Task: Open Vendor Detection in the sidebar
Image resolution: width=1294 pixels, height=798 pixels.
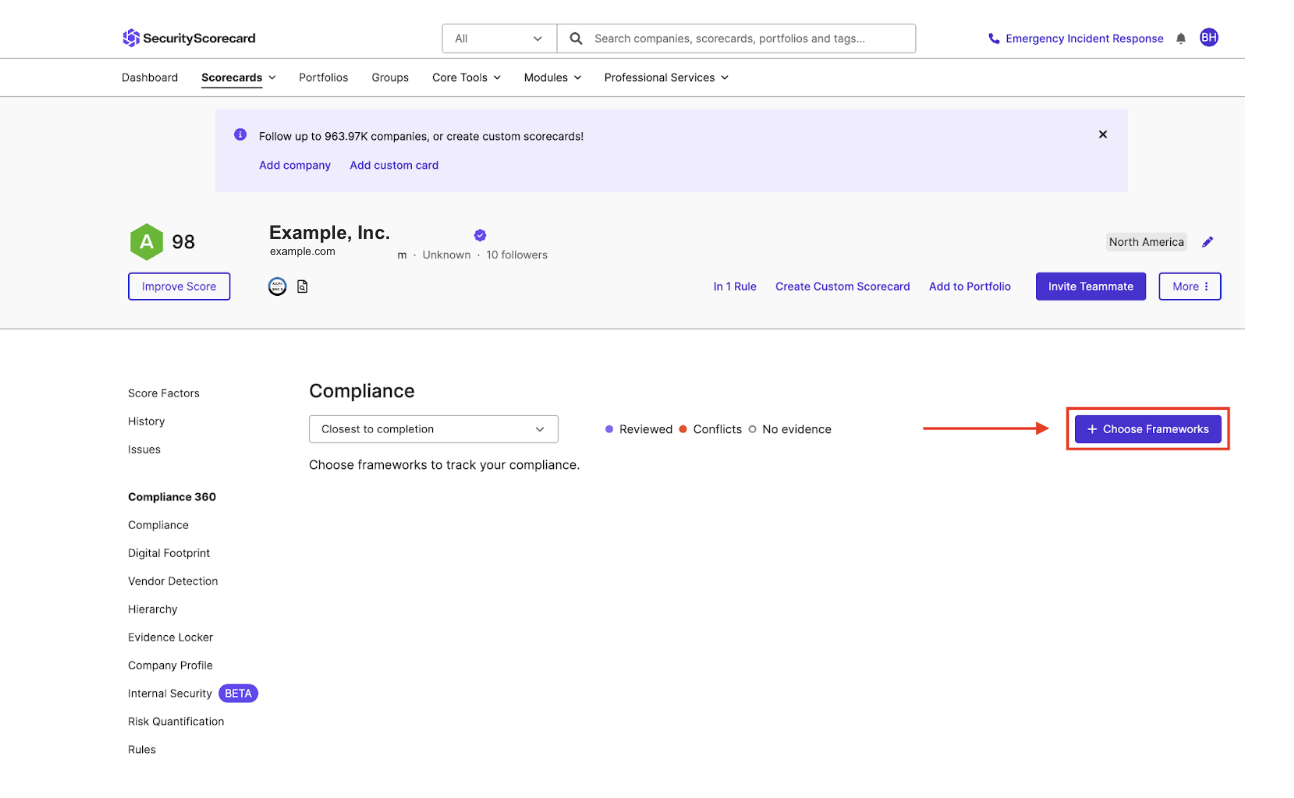Action: tap(173, 581)
